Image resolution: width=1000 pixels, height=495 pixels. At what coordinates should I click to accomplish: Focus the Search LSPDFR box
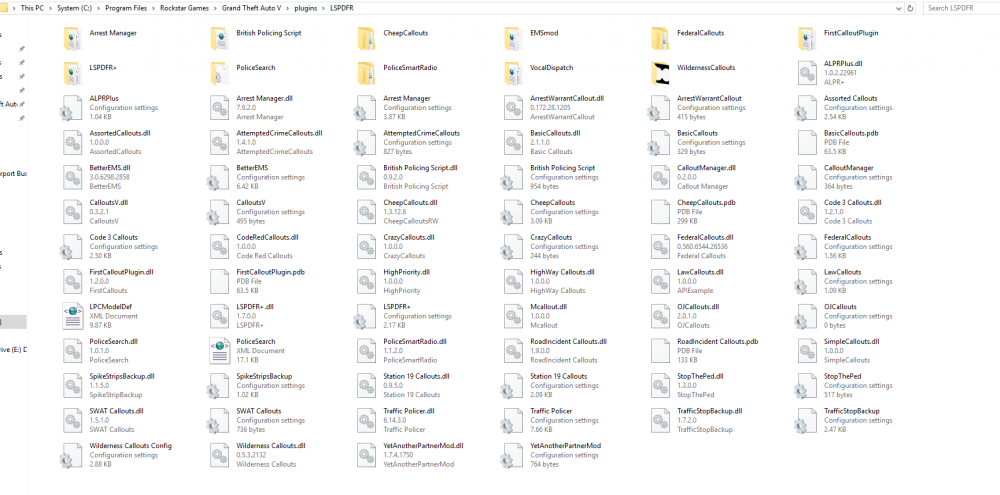tap(960, 8)
